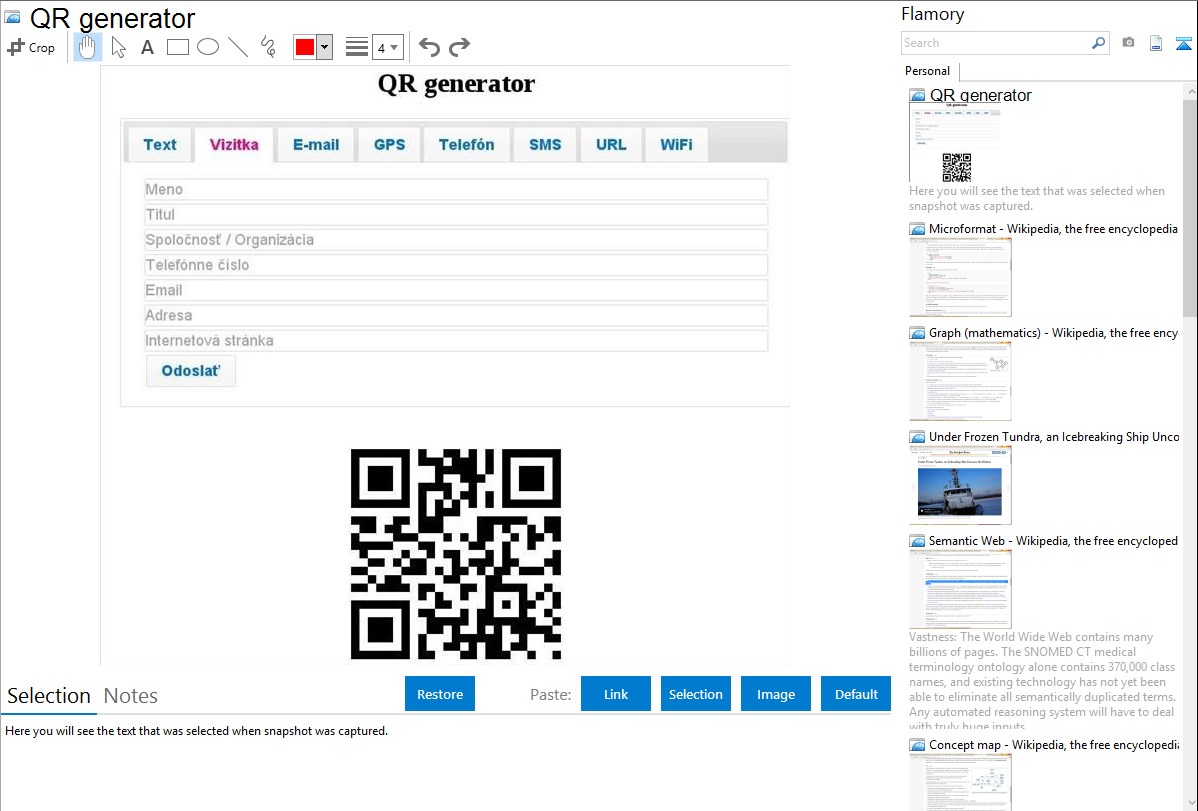Click the Meno input field

(x=456, y=190)
